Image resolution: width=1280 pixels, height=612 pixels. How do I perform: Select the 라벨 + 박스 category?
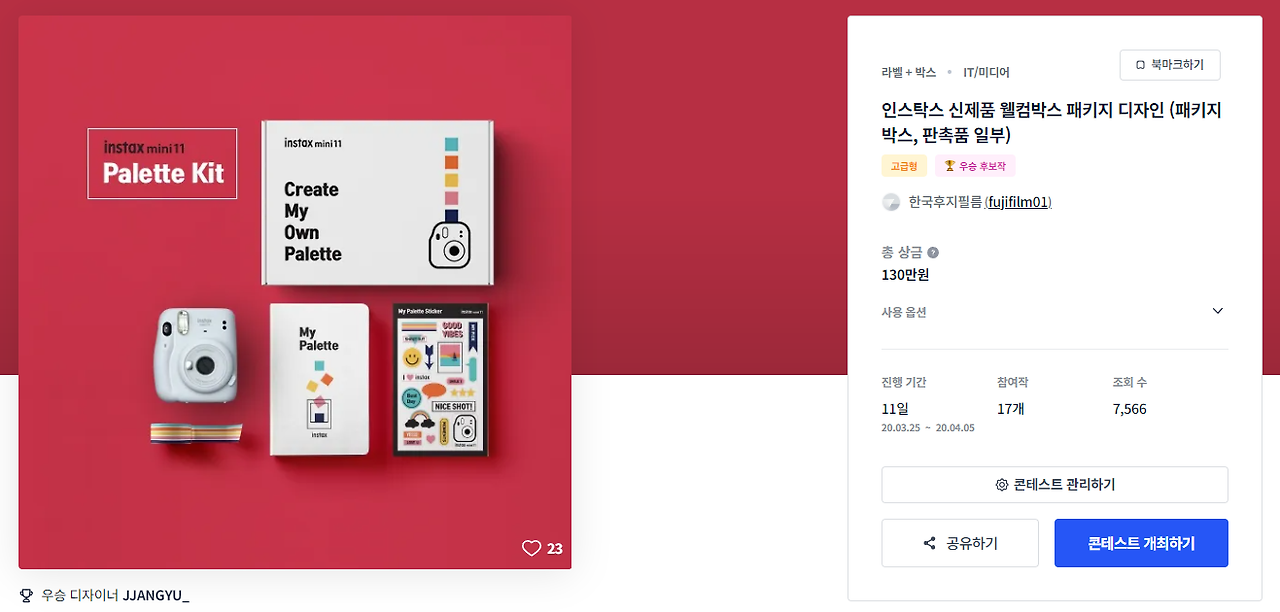click(x=908, y=72)
